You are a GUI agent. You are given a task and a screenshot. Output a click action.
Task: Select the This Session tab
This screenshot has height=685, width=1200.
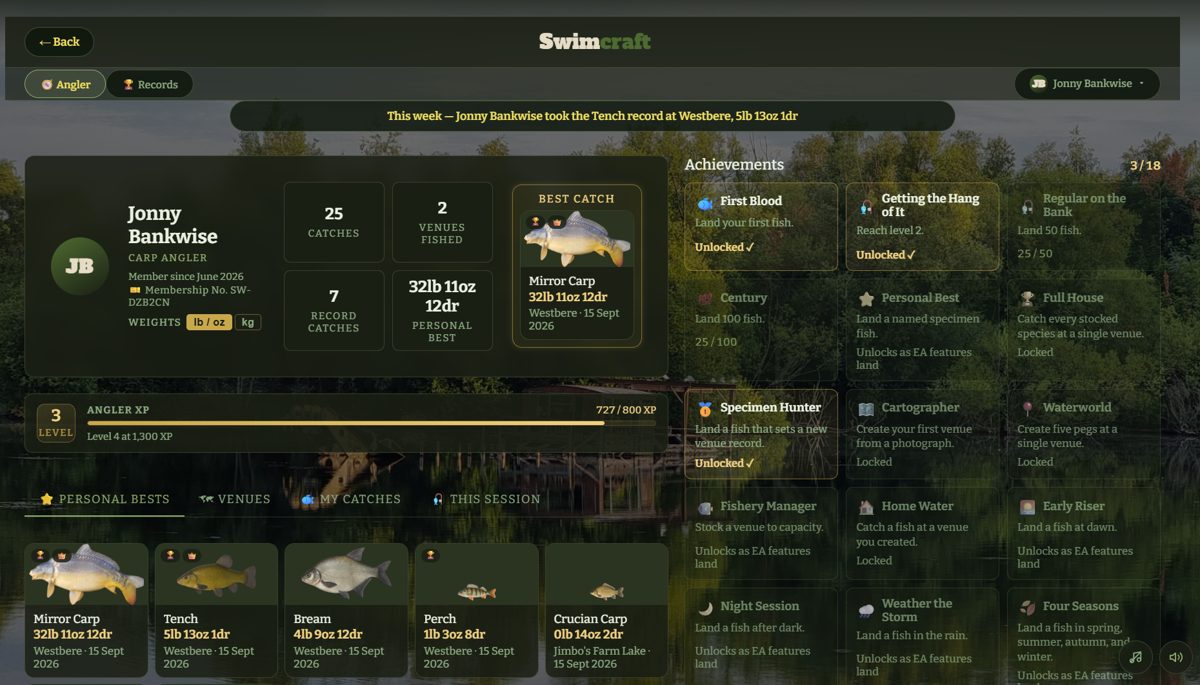pos(486,499)
